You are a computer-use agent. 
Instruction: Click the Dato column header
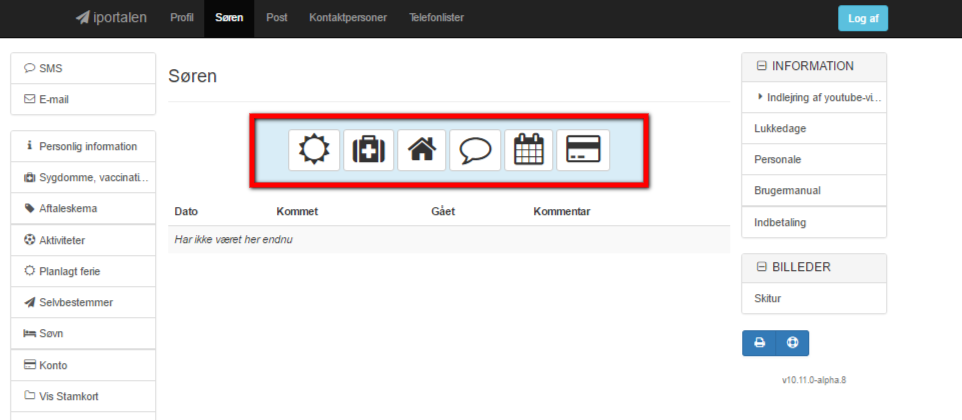[x=187, y=212]
